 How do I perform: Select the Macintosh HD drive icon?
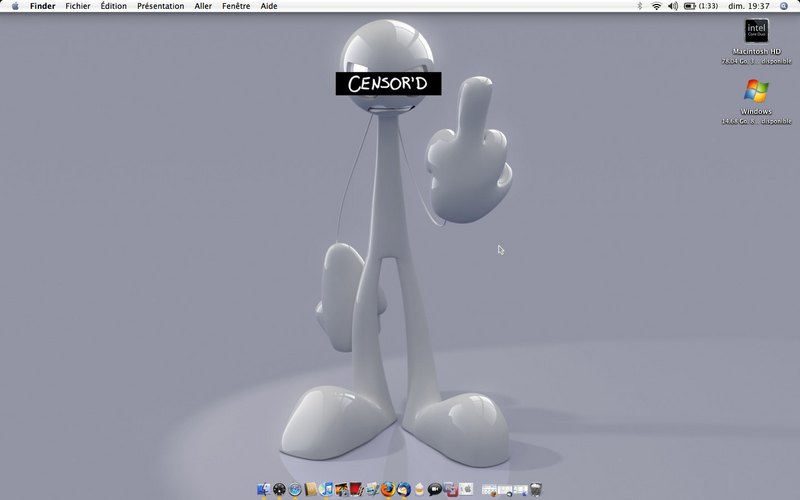tap(757, 31)
